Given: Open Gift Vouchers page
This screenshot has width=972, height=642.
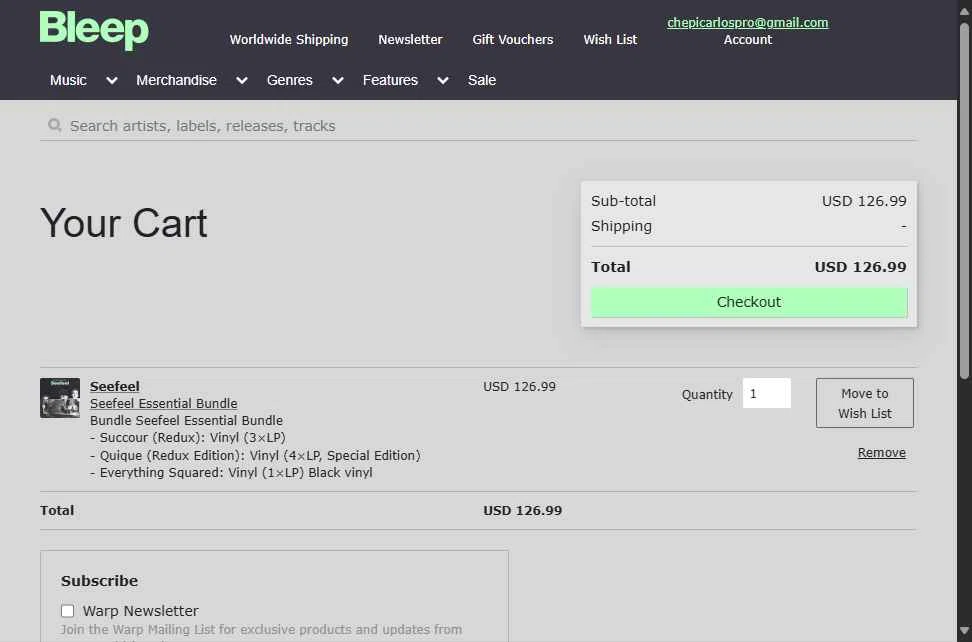Looking at the screenshot, I should pyautogui.click(x=513, y=39).
